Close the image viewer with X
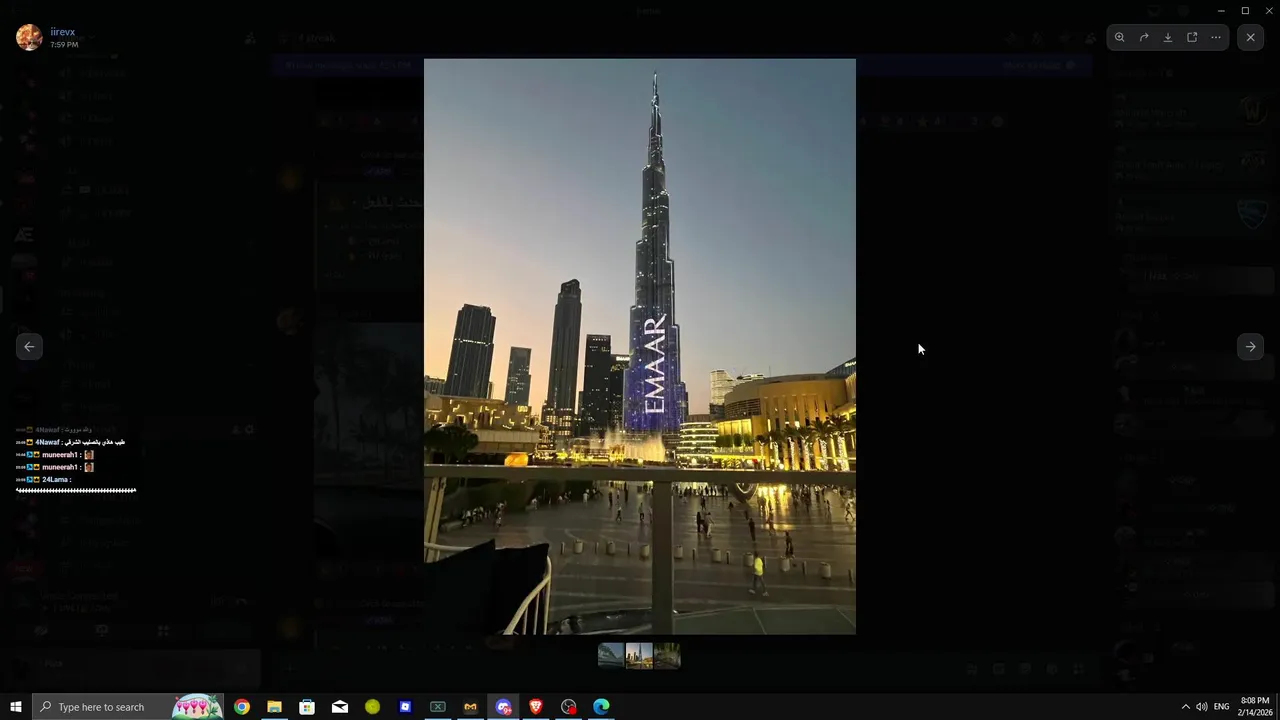The image size is (1280, 720). coord(1250,37)
